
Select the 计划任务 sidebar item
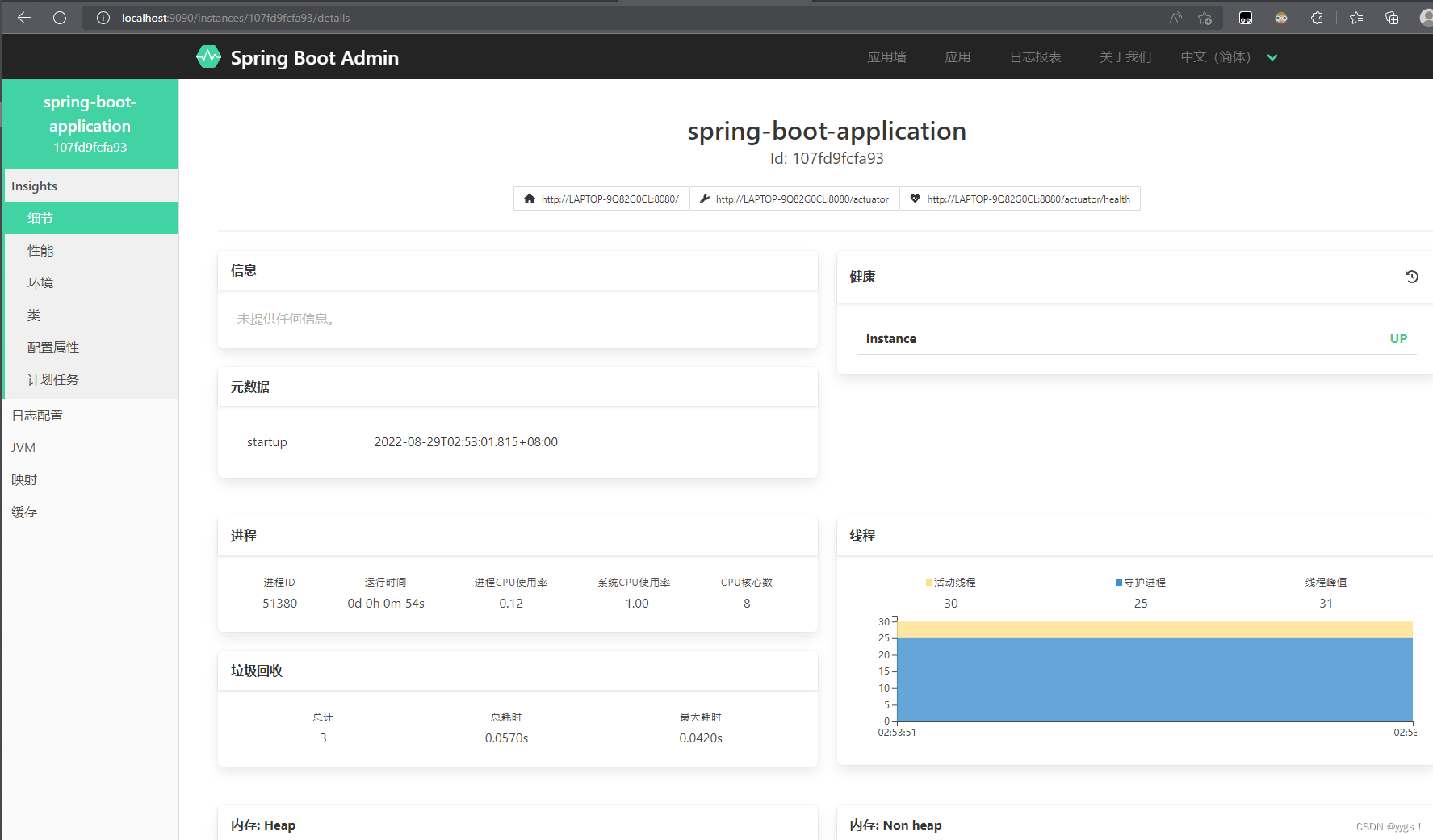[91, 379]
